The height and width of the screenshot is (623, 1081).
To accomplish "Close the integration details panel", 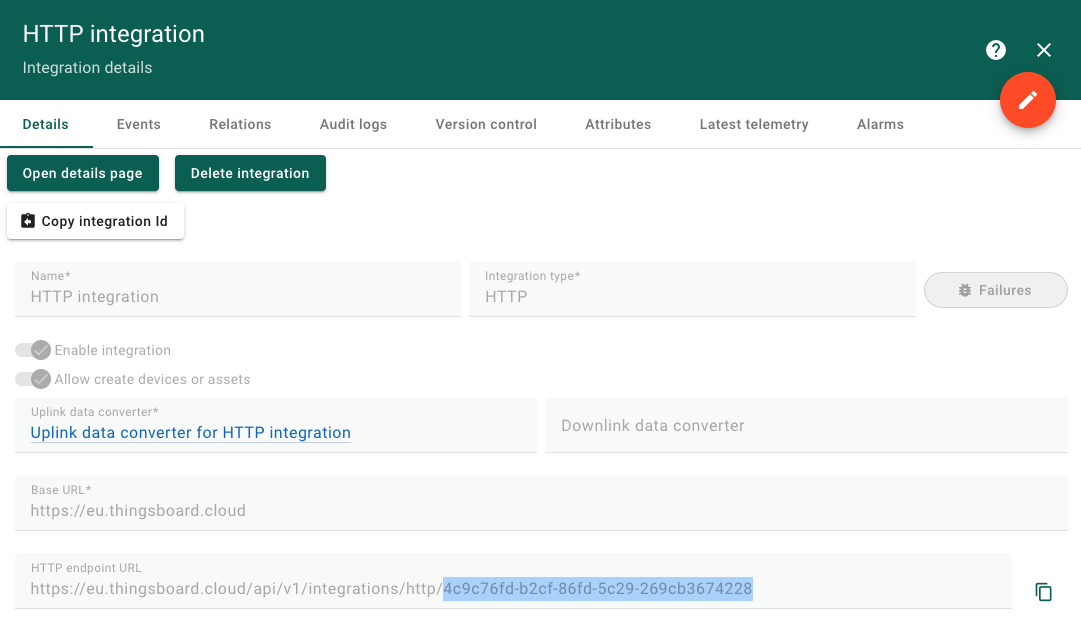I will pyautogui.click(x=1044, y=50).
